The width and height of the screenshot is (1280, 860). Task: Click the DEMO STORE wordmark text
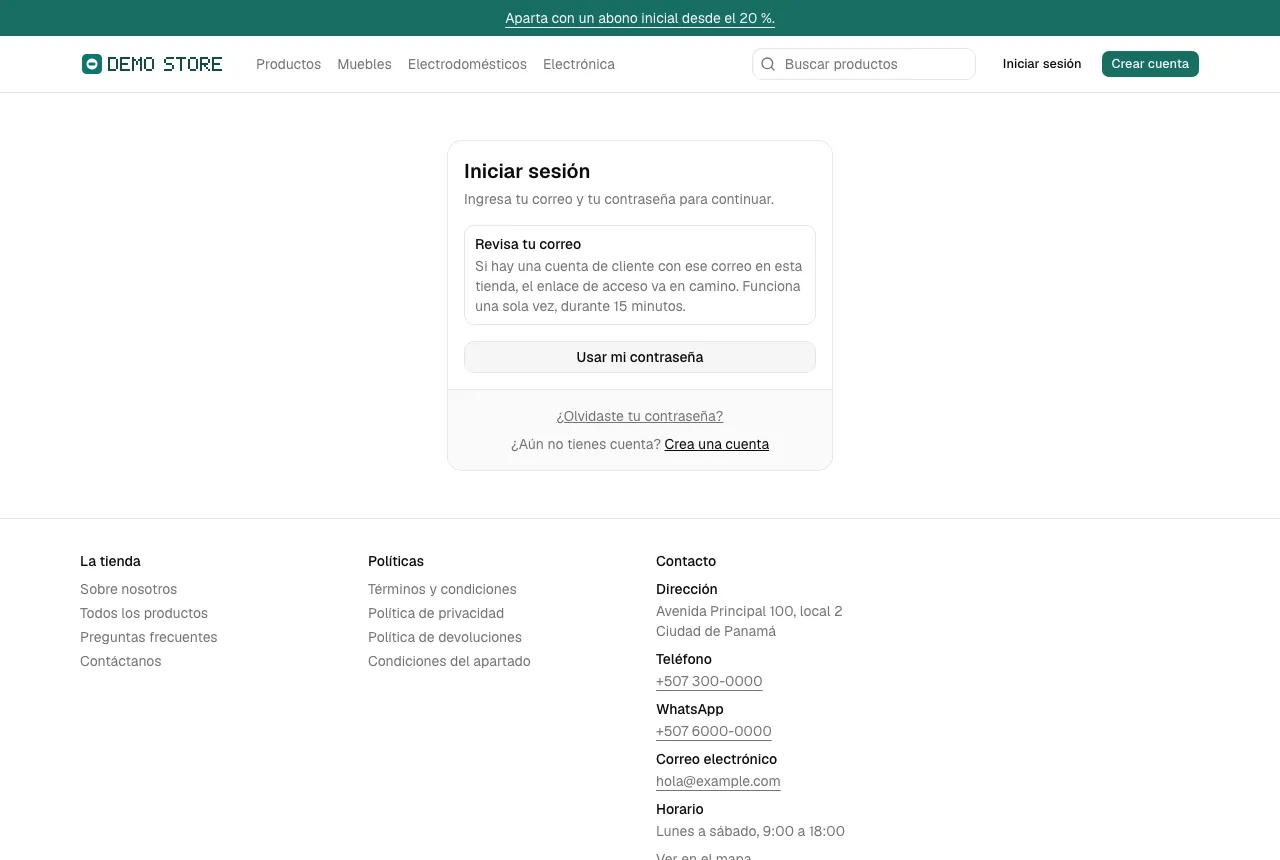tap(165, 64)
